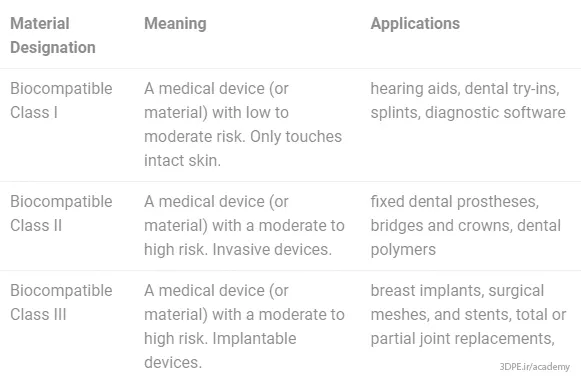Select the Biocompatible Class II cell
Screen dimensions: 581x380
tap(61, 213)
